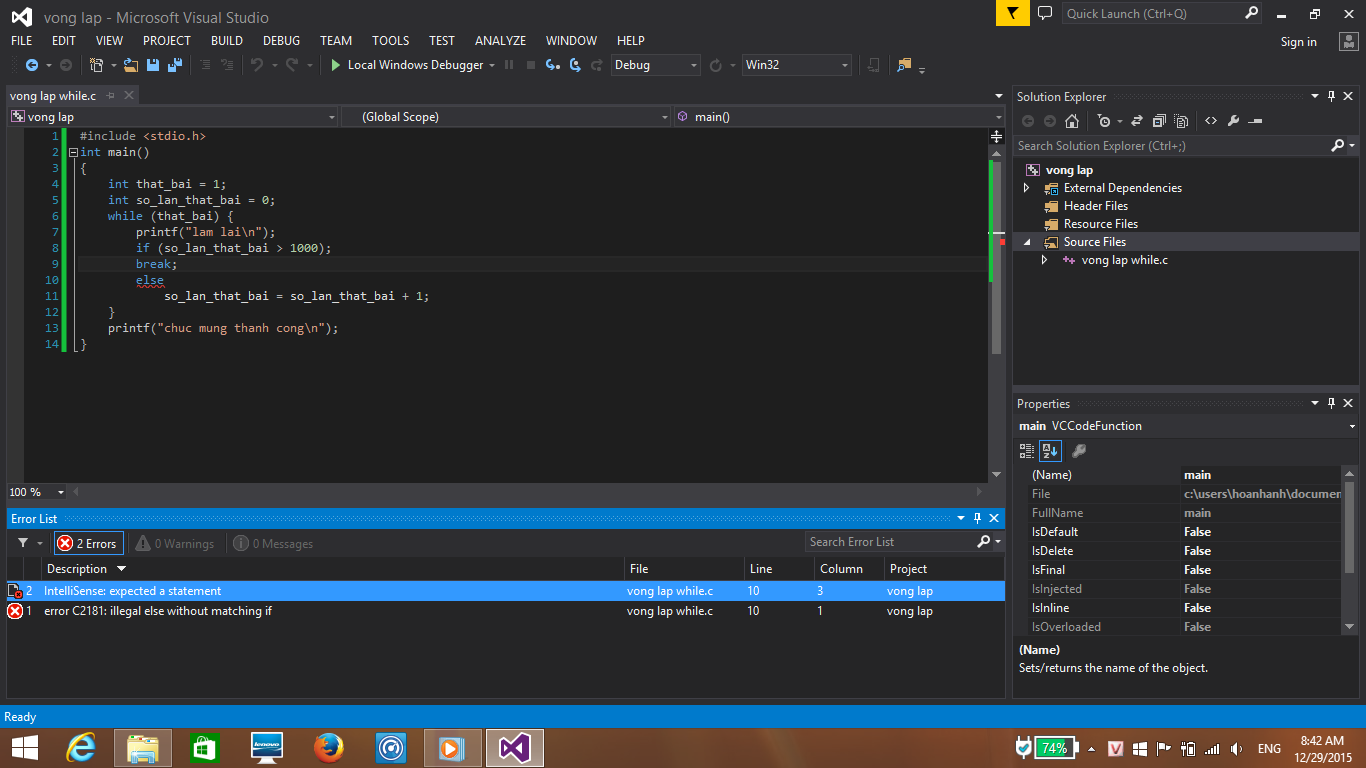Click the Alphabetical sort icon in Properties

(1050, 451)
